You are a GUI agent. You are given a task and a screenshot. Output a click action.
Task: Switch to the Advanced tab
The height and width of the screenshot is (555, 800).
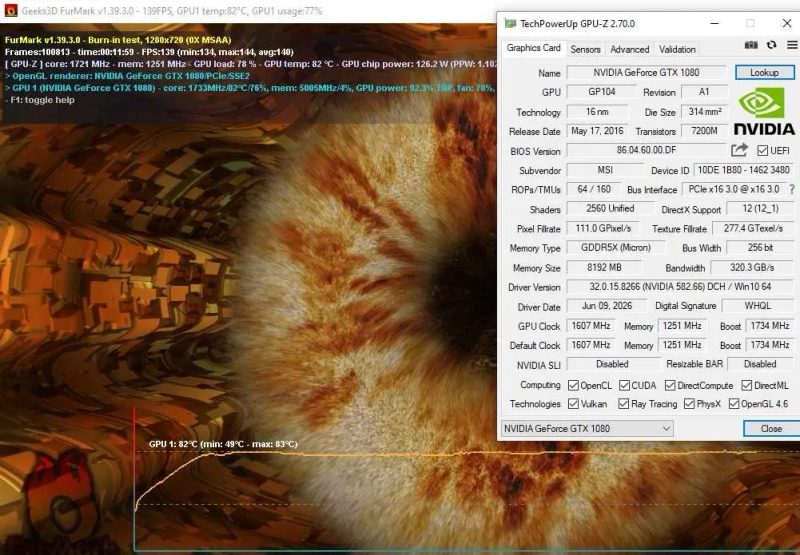point(630,49)
